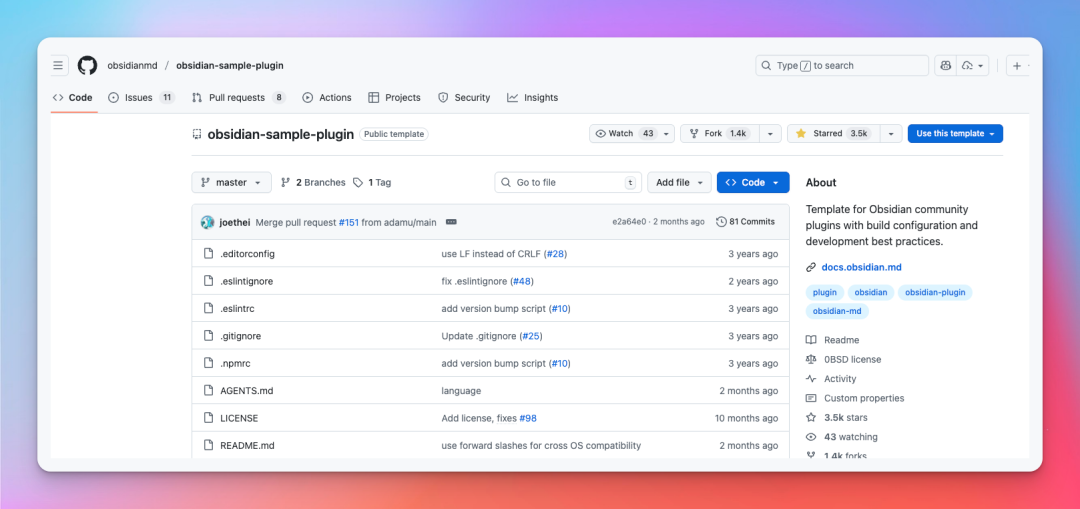Click the README.md file icon
Image resolution: width=1080 pixels, height=509 pixels.
click(209, 446)
